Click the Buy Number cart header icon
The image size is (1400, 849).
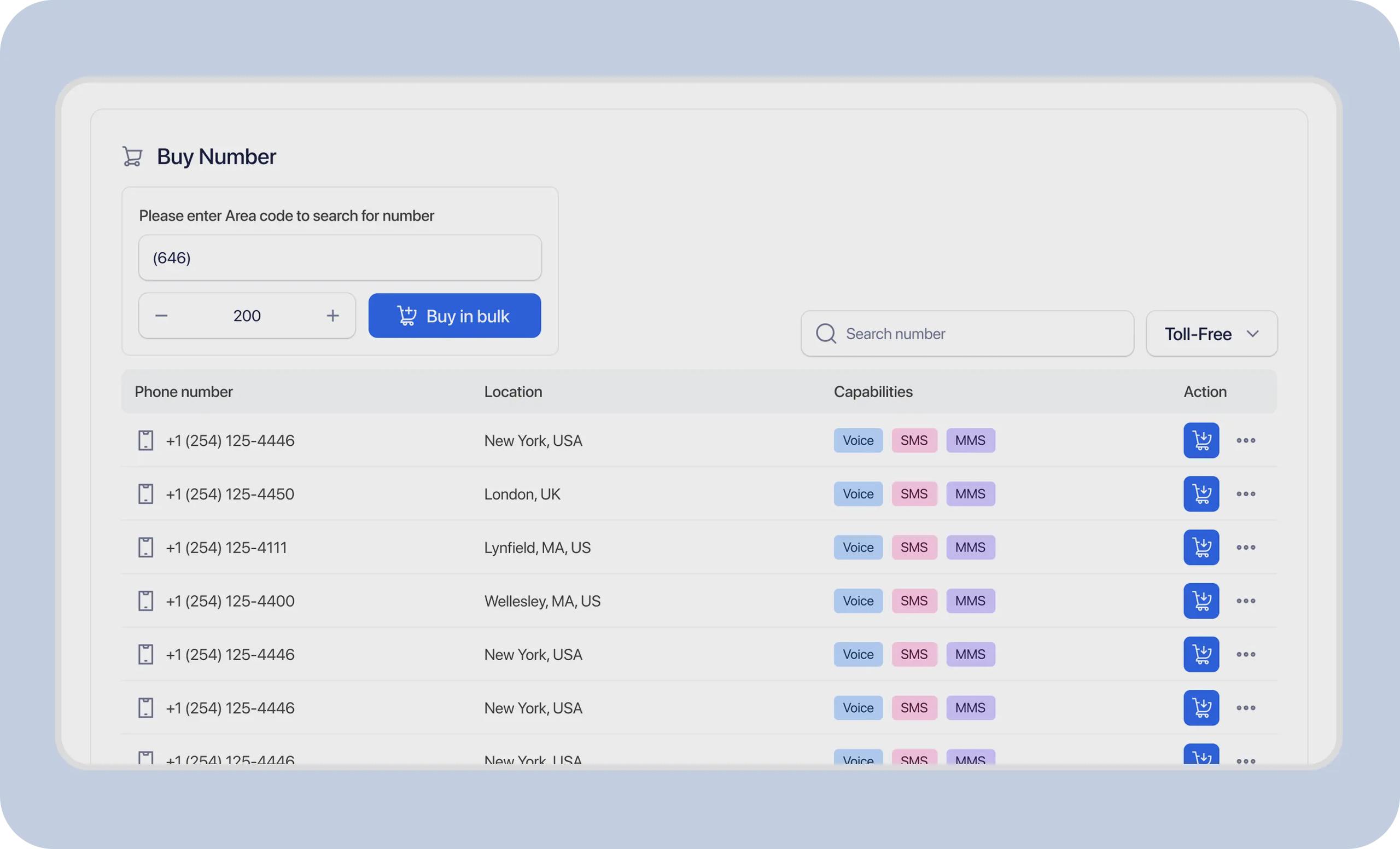pyautogui.click(x=132, y=156)
